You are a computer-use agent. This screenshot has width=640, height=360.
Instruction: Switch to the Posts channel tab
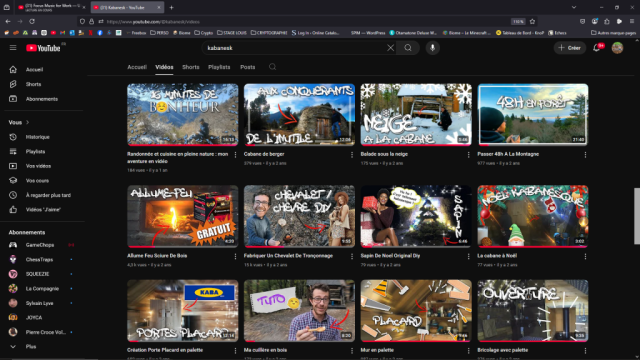click(247, 67)
